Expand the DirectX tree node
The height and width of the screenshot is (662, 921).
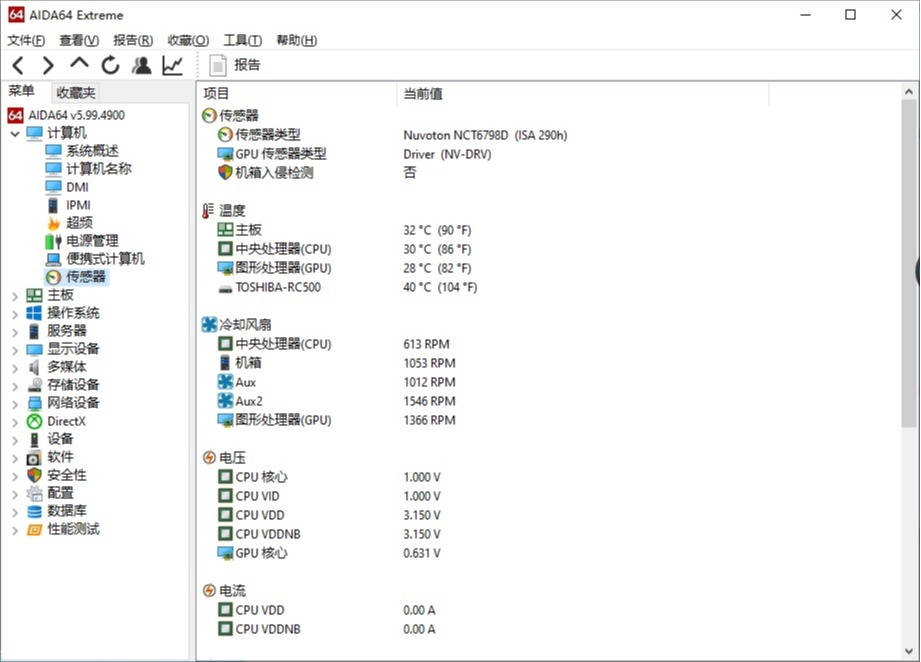[x=15, y=422]
